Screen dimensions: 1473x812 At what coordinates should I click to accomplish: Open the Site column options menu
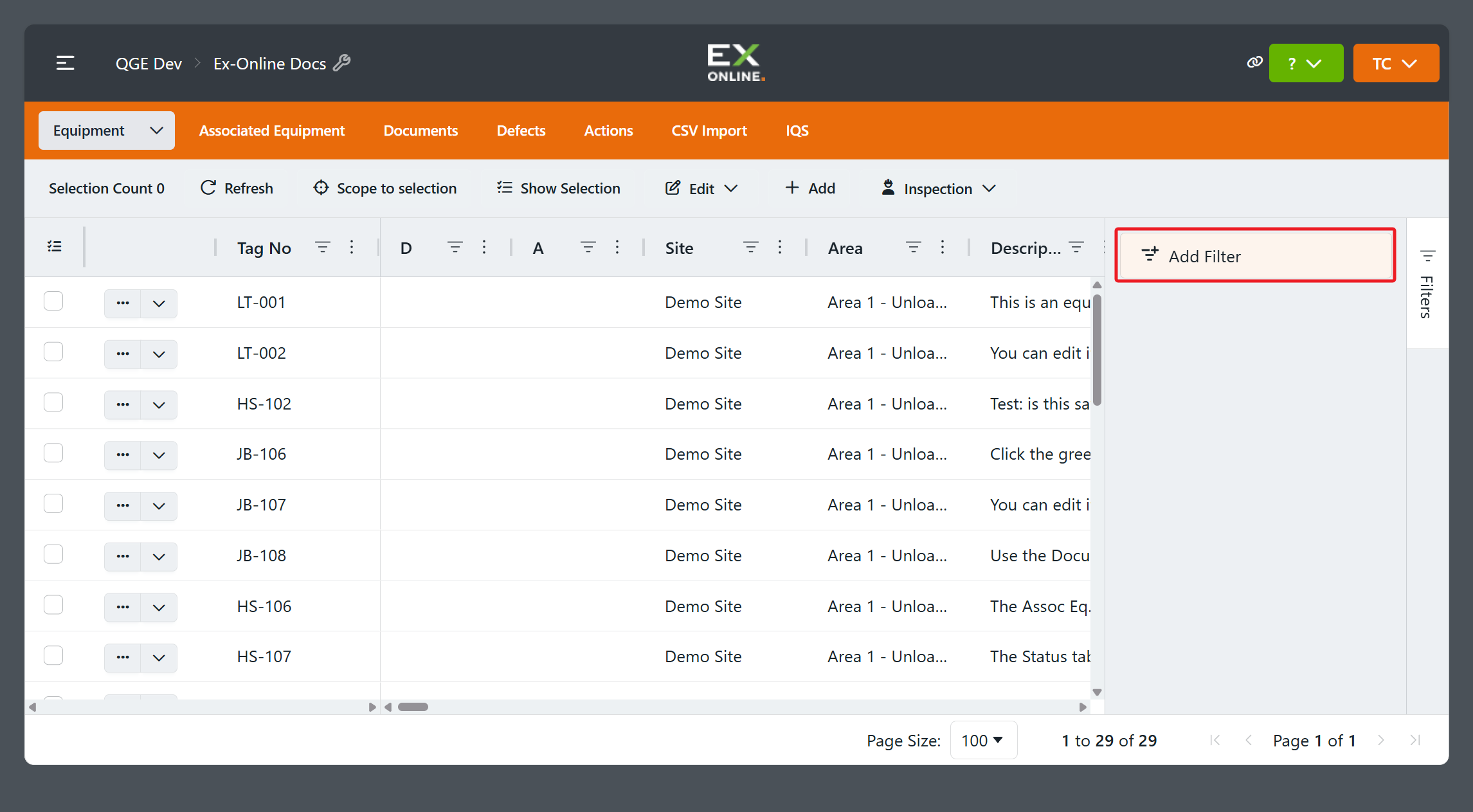[x=780, y=248]
